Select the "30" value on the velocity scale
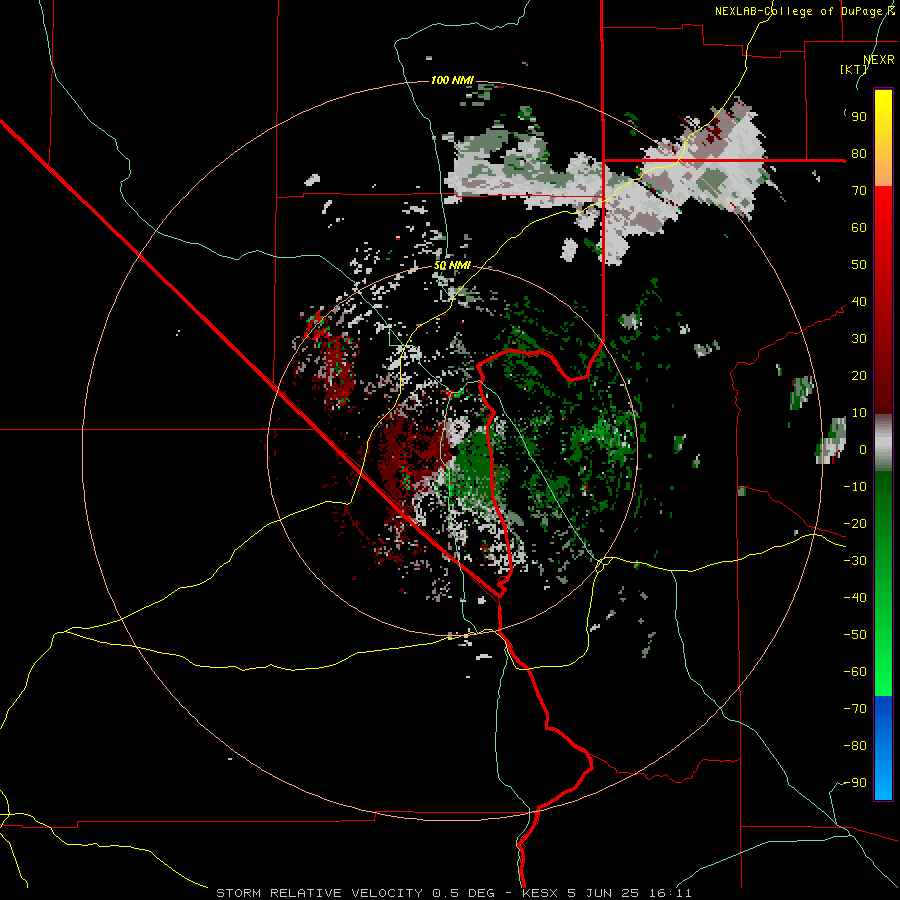Viewport: 900px width, 900px height. [x=859, y=339]
